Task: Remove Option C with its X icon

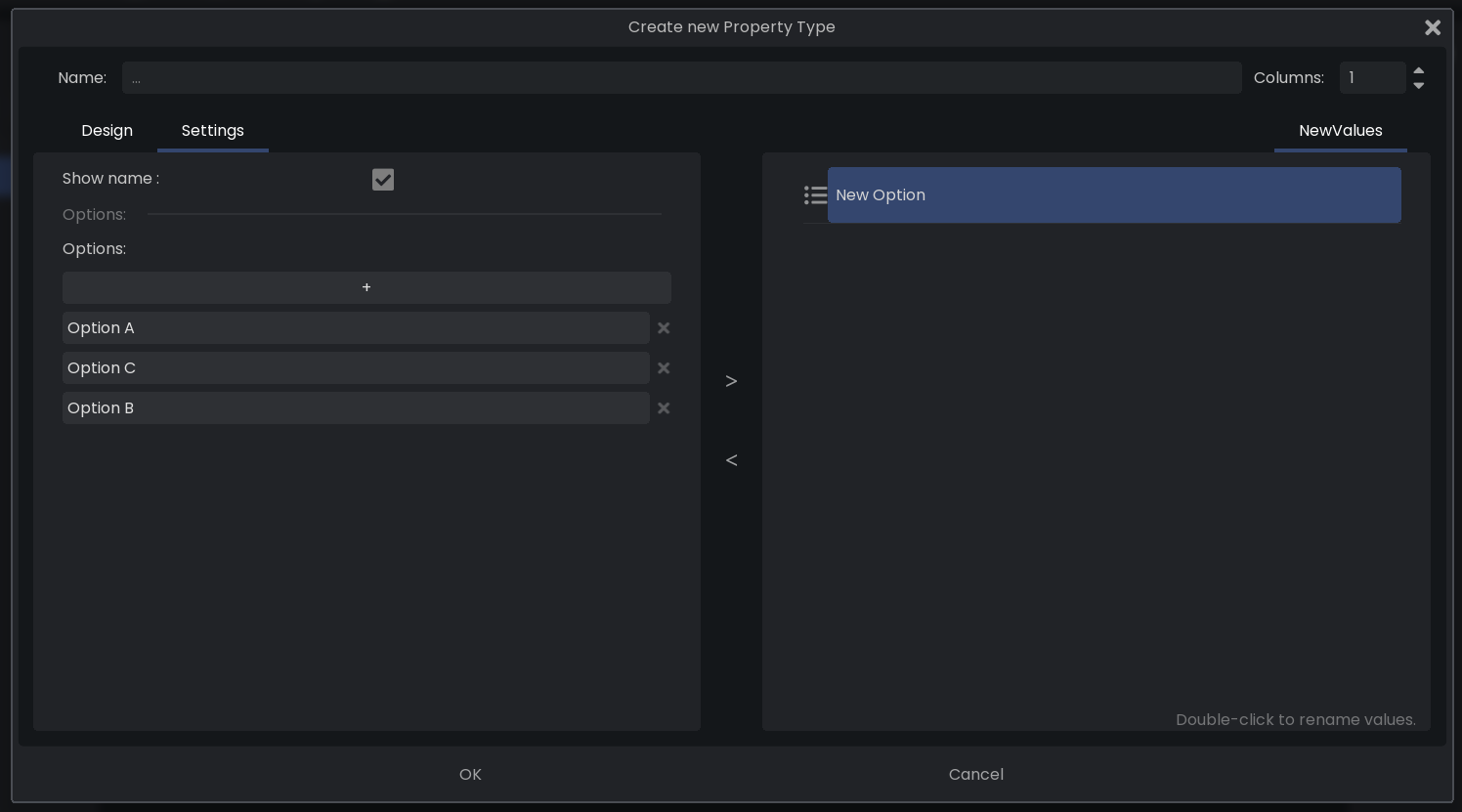Action: (664, 368)
